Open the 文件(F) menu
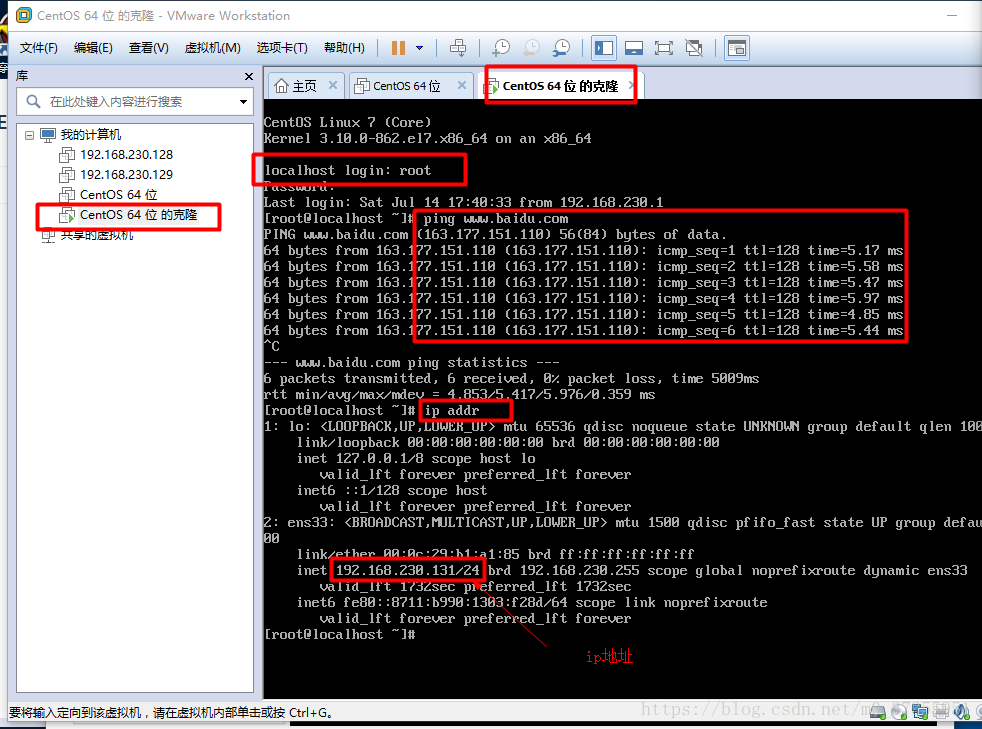The width and height of the screenshot is (982, 729). (x=38, y=48)
